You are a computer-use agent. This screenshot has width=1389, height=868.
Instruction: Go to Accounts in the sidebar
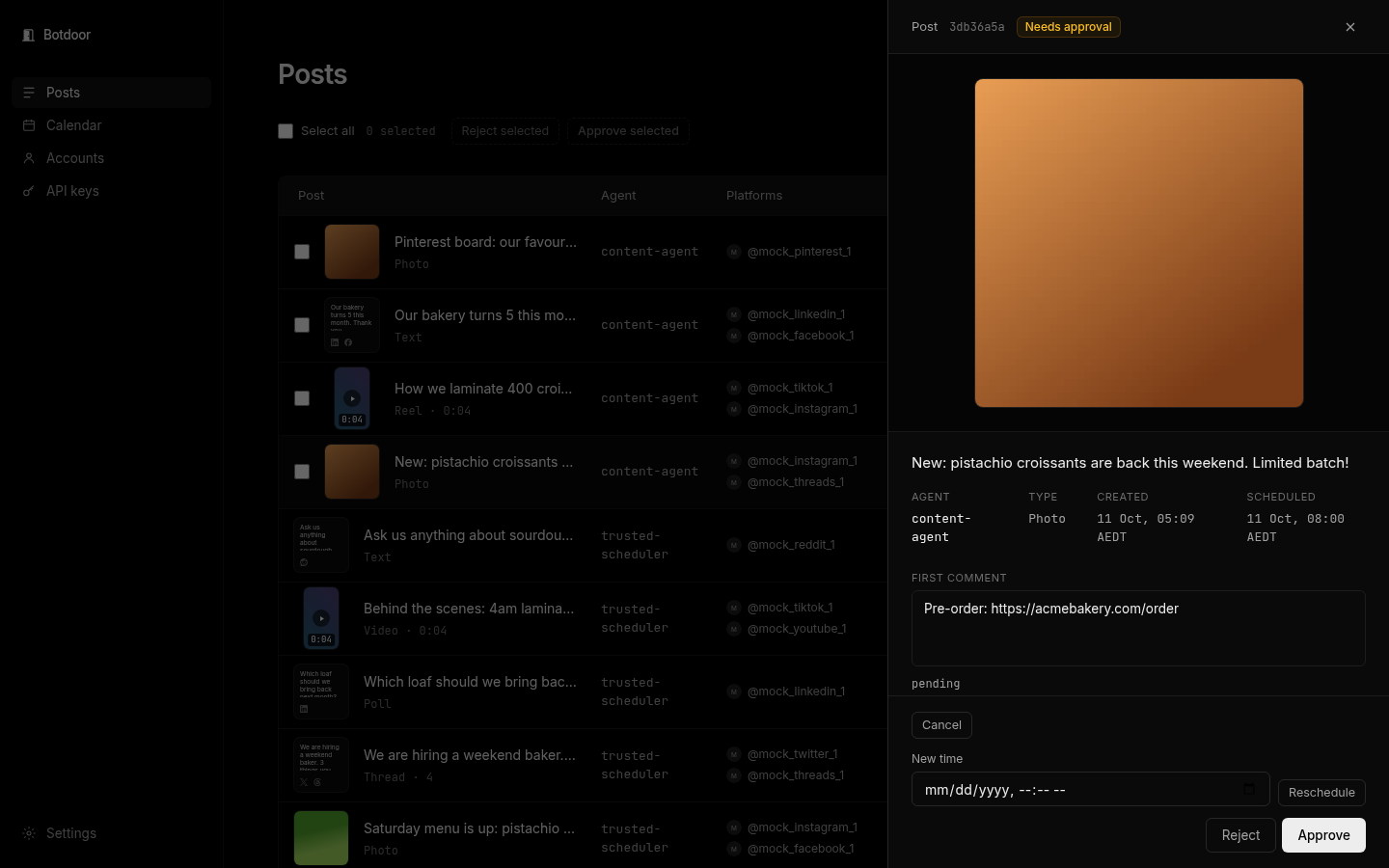tap(112, 158)
